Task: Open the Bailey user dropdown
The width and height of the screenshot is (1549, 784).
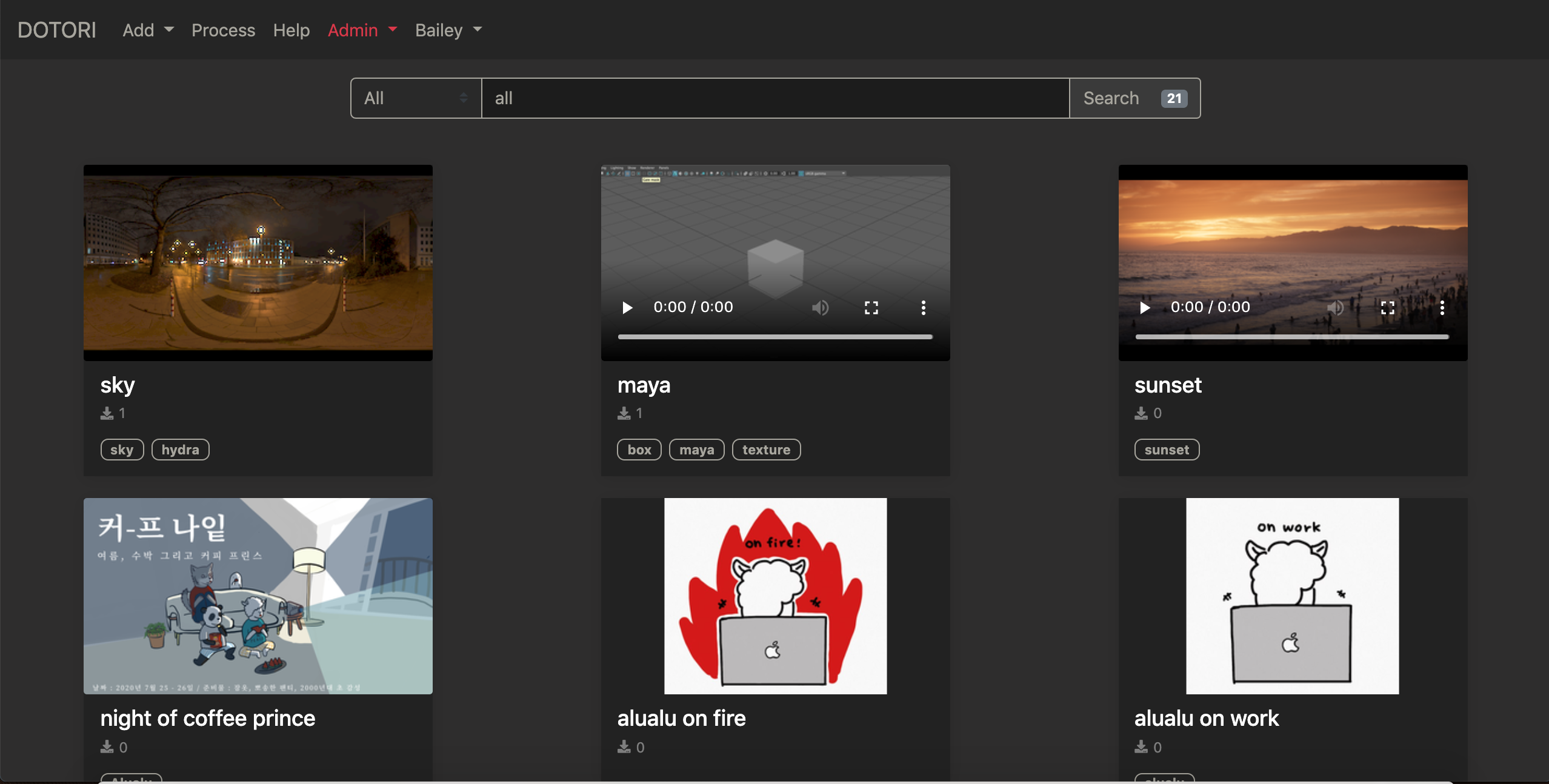Action: point(448,30)
